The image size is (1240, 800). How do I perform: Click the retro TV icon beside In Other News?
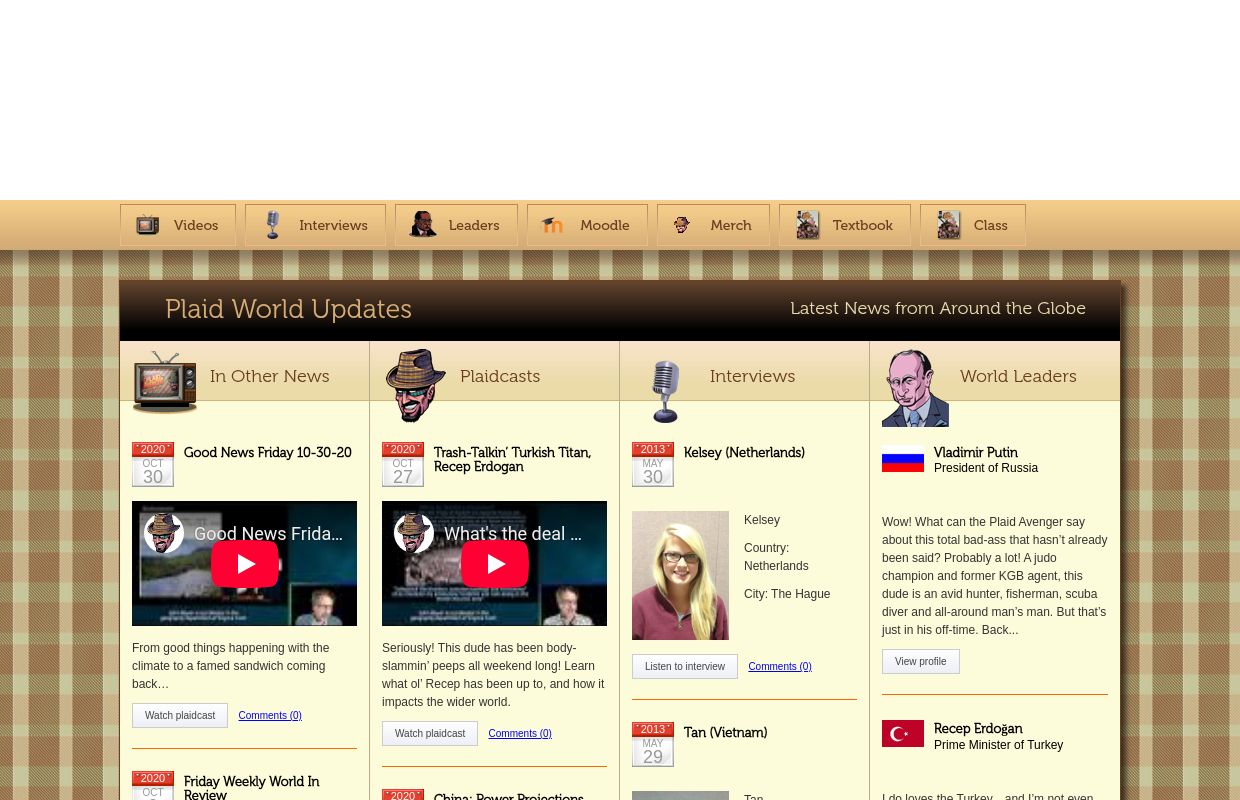click(x=165, y=381)
